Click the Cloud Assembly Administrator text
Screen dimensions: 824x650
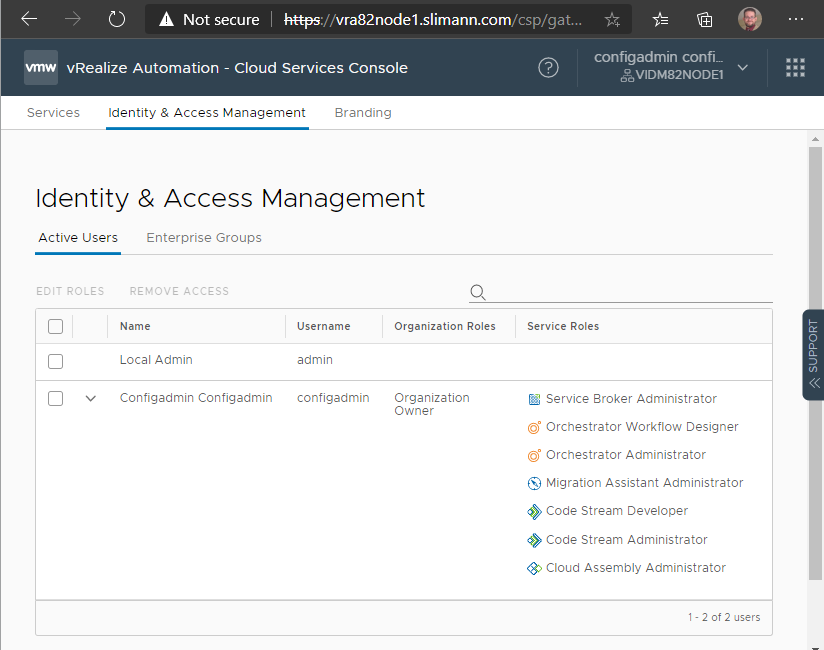point(636,568)
